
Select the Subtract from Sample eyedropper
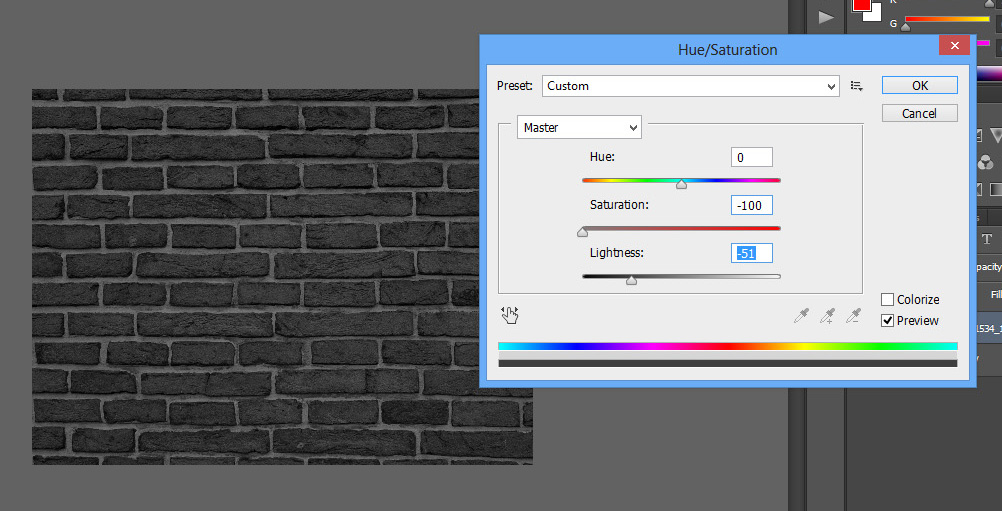(853, 316)
